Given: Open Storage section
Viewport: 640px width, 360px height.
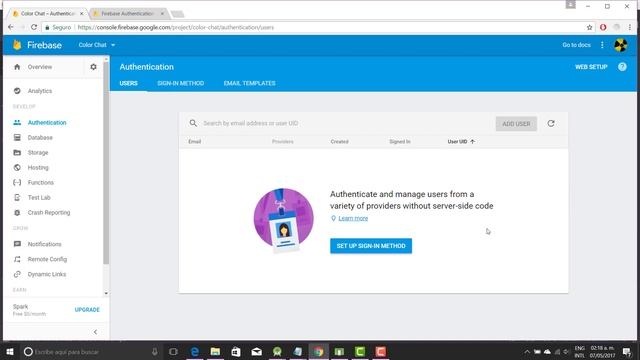Looking at the screenshot, I should pyautogui.click(x=38, y=153).
